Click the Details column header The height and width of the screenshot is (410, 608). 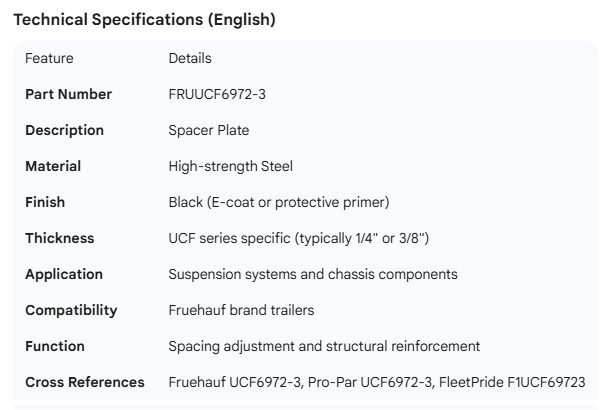click(x=190, y=58)
